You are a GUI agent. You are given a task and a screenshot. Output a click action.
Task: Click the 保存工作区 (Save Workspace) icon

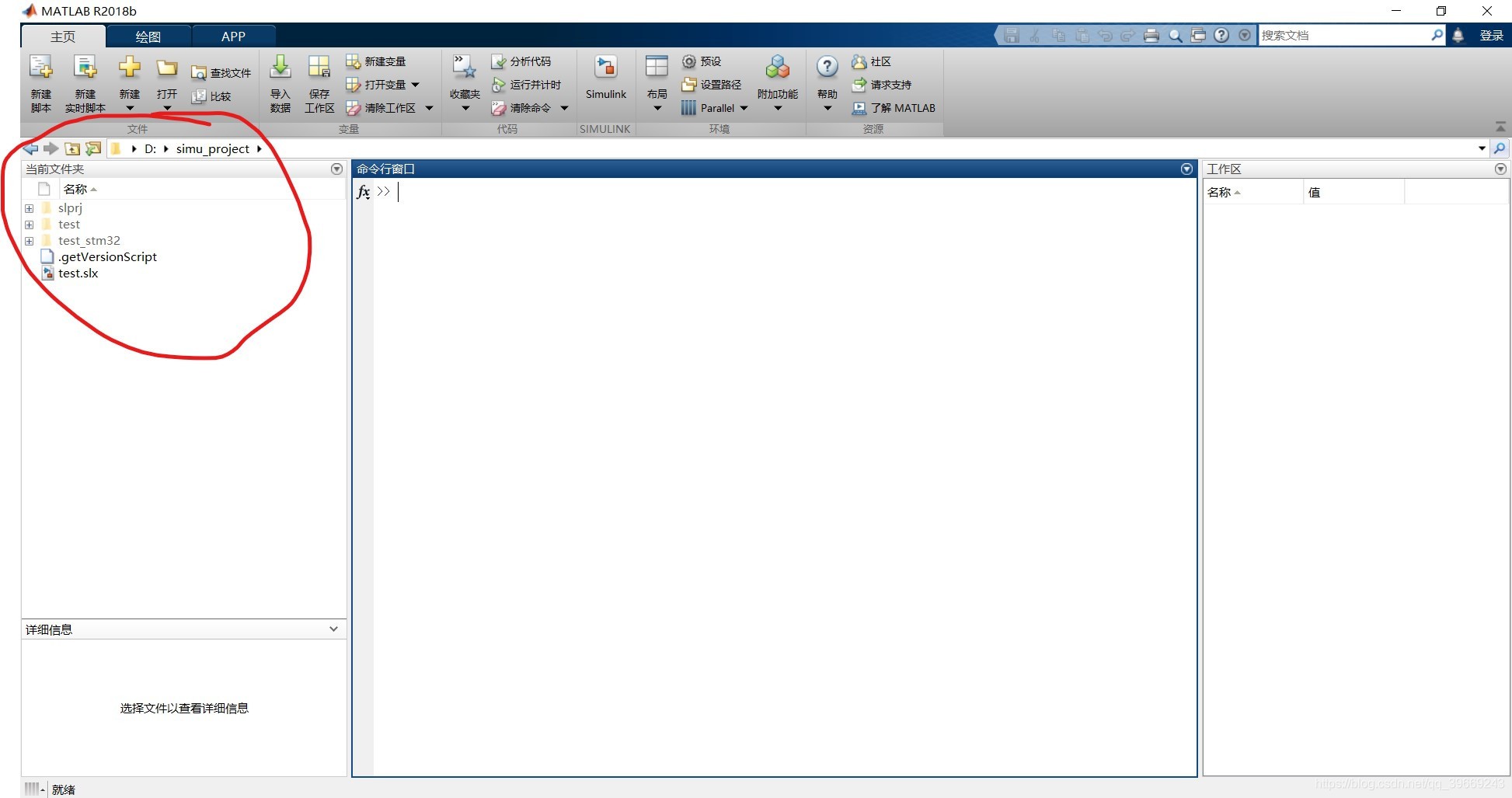(319, 68)
